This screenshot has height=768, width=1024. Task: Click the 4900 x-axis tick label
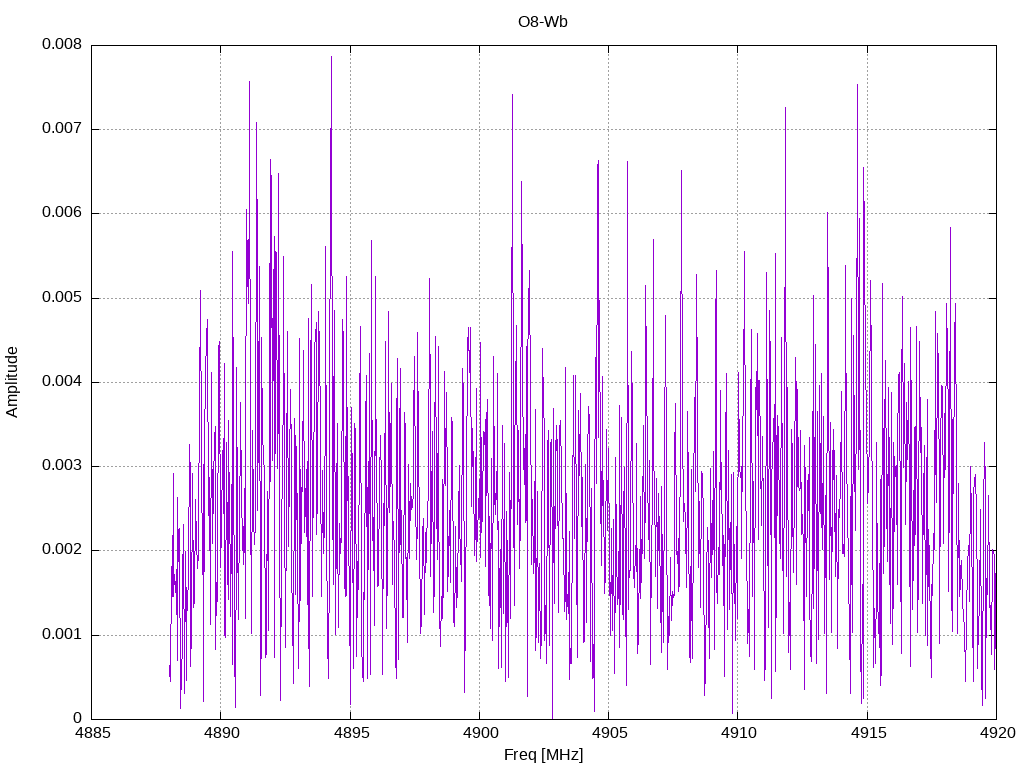click(x=479, y=733)
